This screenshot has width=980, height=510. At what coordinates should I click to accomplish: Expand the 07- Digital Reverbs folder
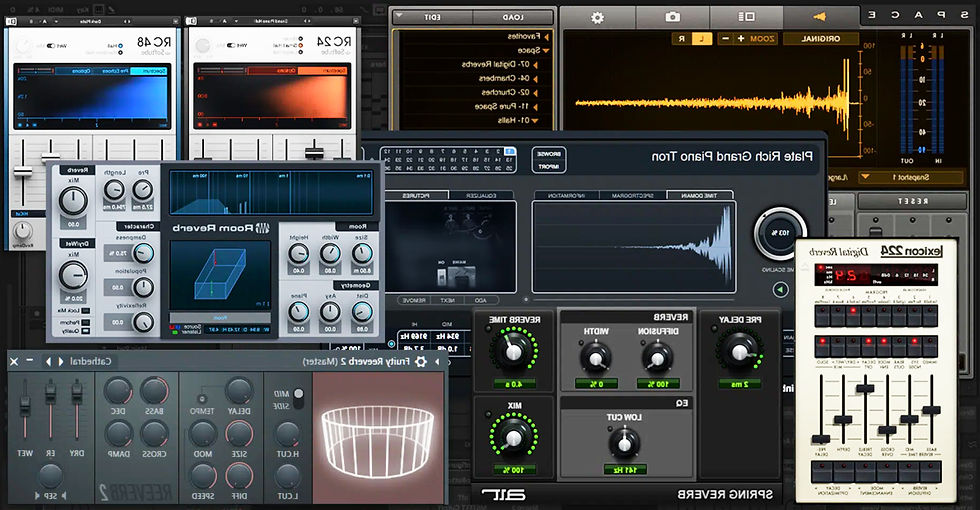(x=535, y=64)
